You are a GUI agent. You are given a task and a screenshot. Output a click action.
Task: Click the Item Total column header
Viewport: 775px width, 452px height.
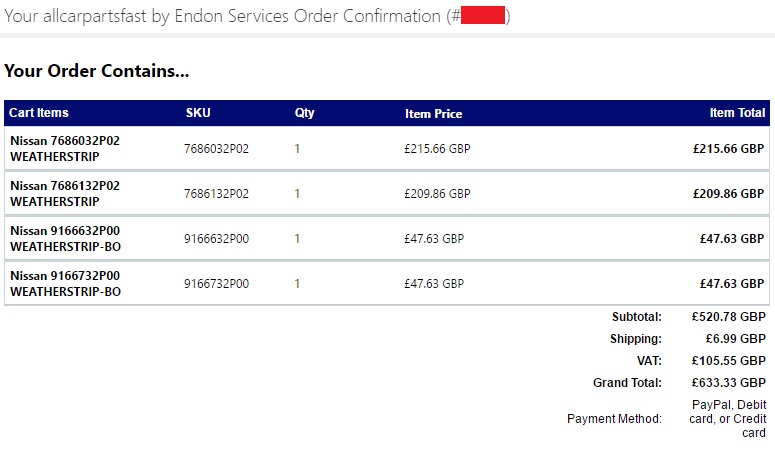(x=737, y=113)
